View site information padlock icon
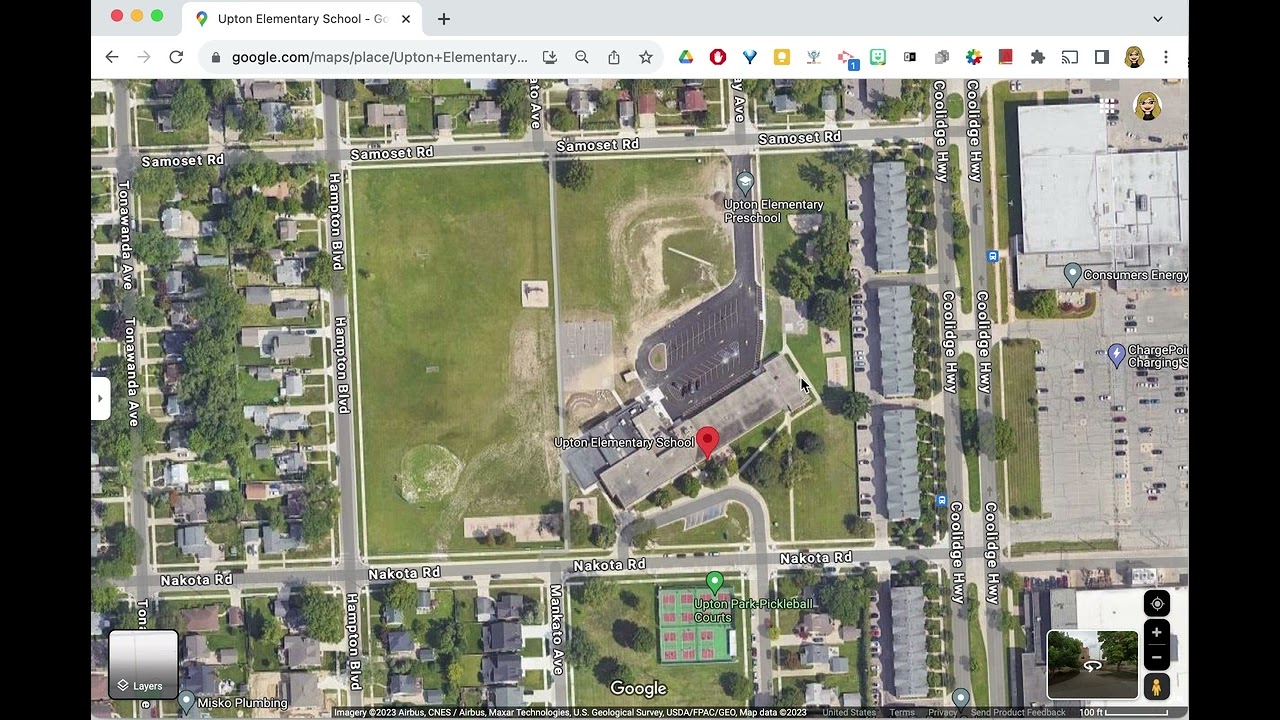Image resolution: width=1280 pixels, height=720 pixels. (x=215, y=58)
